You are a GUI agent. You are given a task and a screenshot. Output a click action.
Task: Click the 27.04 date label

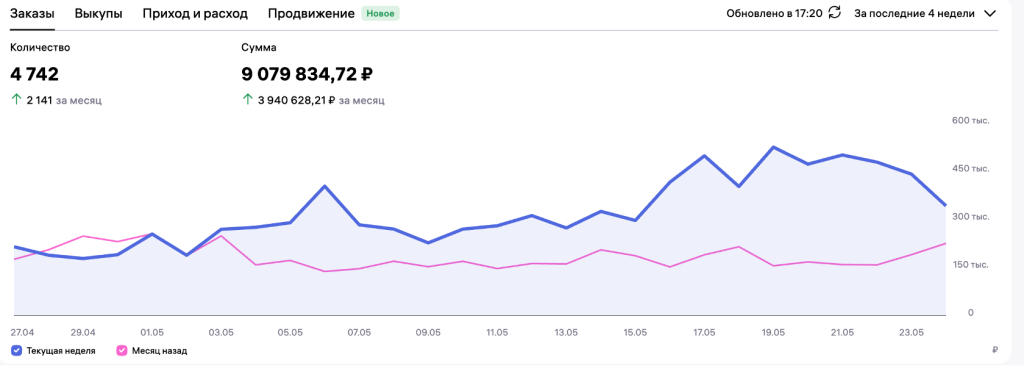tap(21, 332)
